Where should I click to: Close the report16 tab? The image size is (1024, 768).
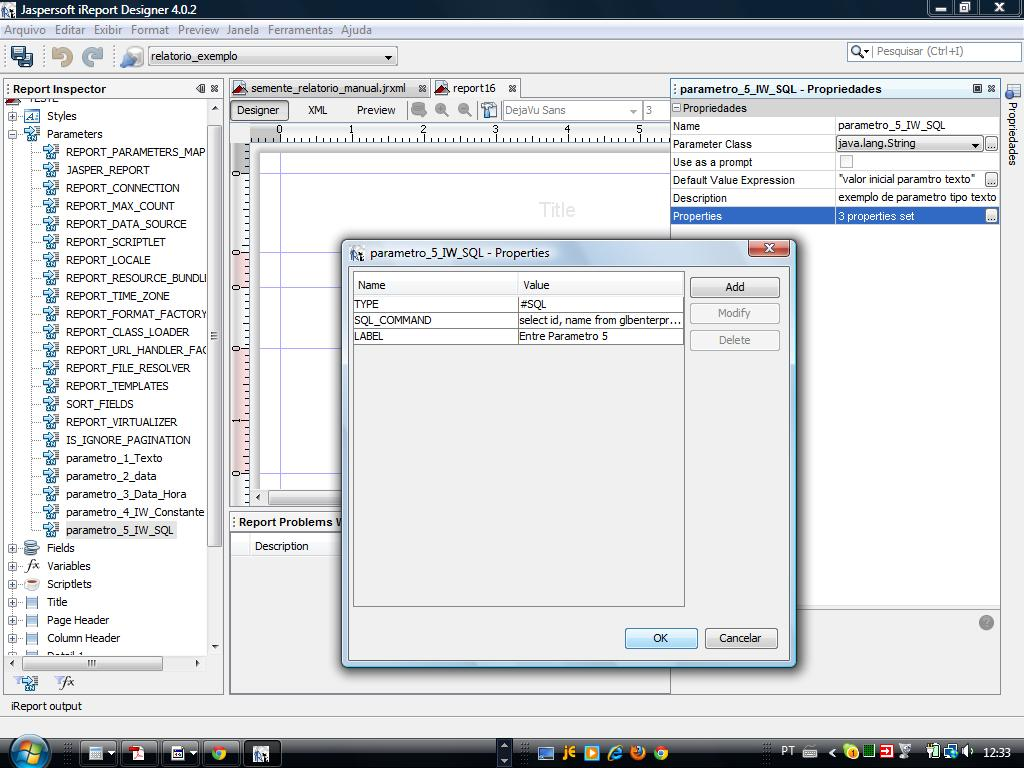(x=513, y=89)
